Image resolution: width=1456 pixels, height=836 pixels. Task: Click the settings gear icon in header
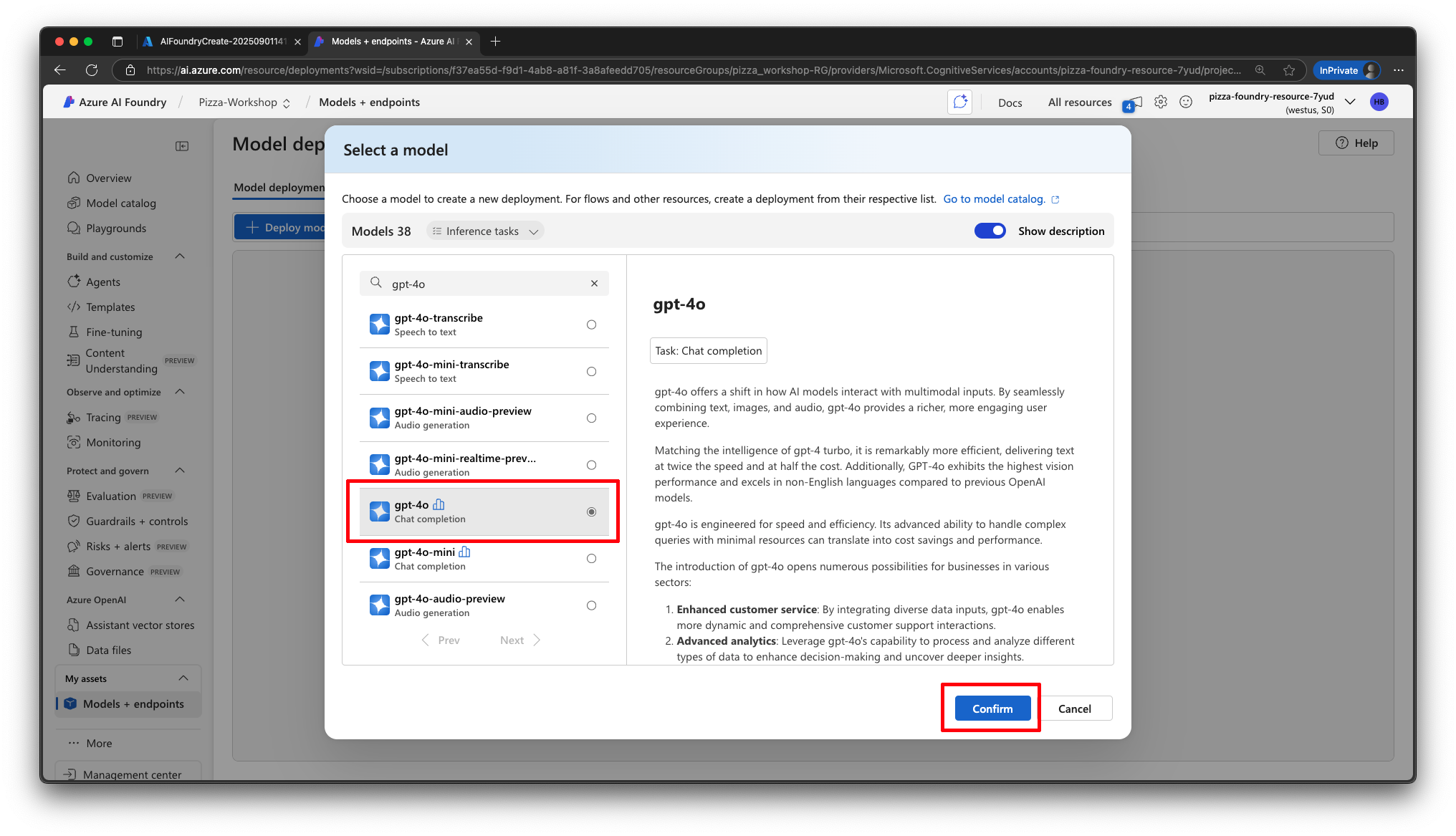[1160, 102]
